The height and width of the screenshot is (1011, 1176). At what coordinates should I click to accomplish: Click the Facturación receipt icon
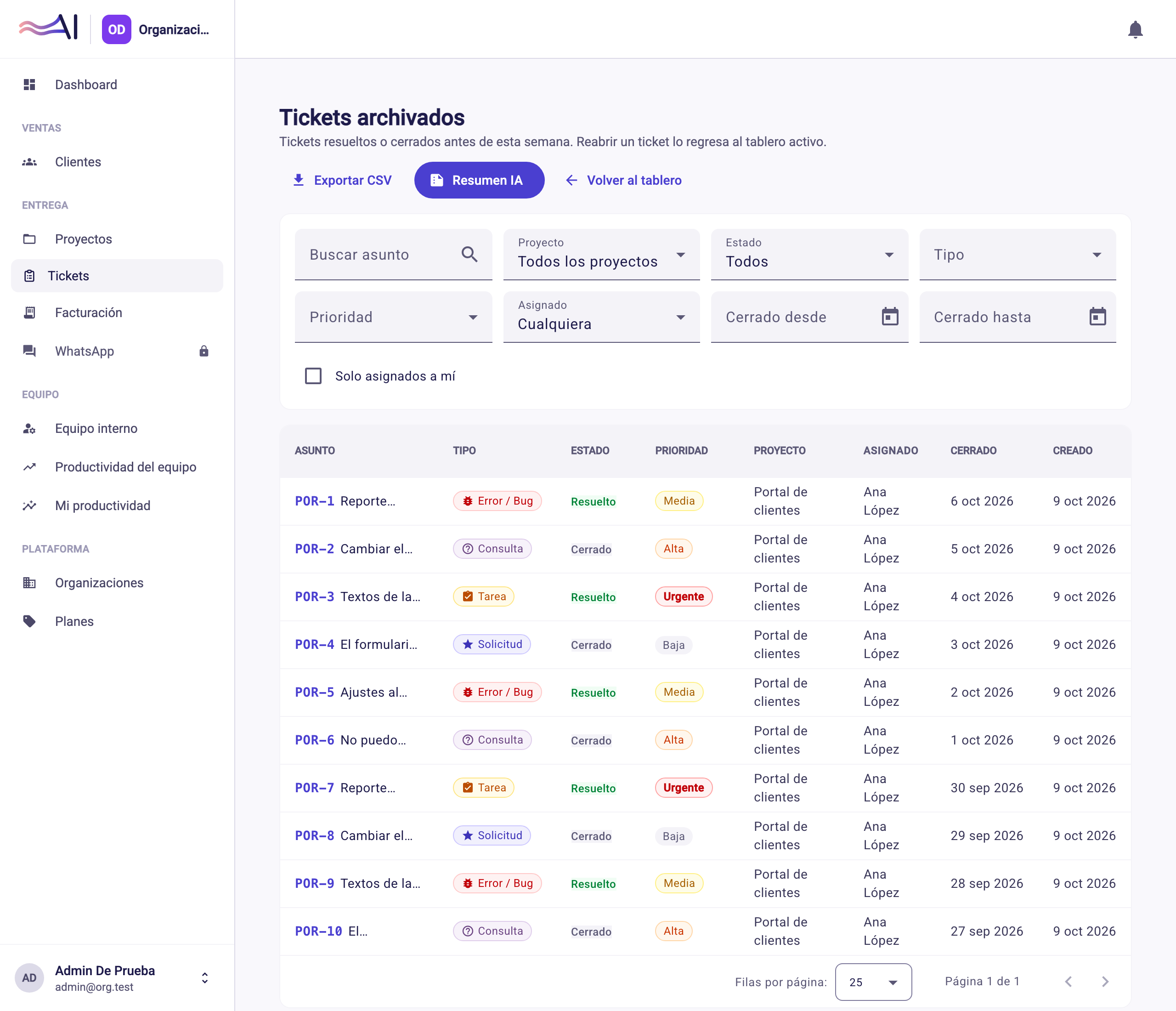[x=29, y=312]
